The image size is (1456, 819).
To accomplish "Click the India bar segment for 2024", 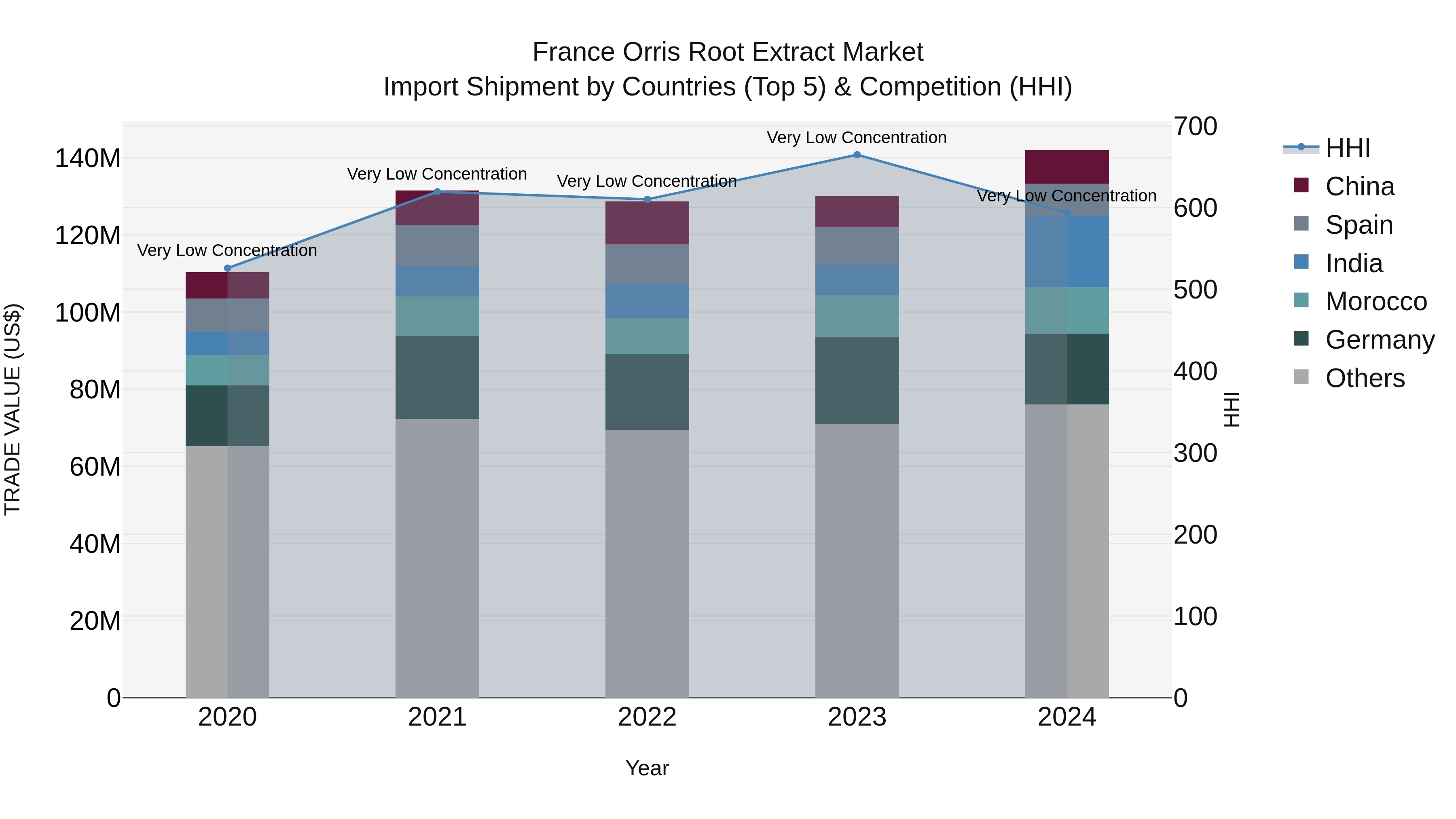I will pos(1067,252).
